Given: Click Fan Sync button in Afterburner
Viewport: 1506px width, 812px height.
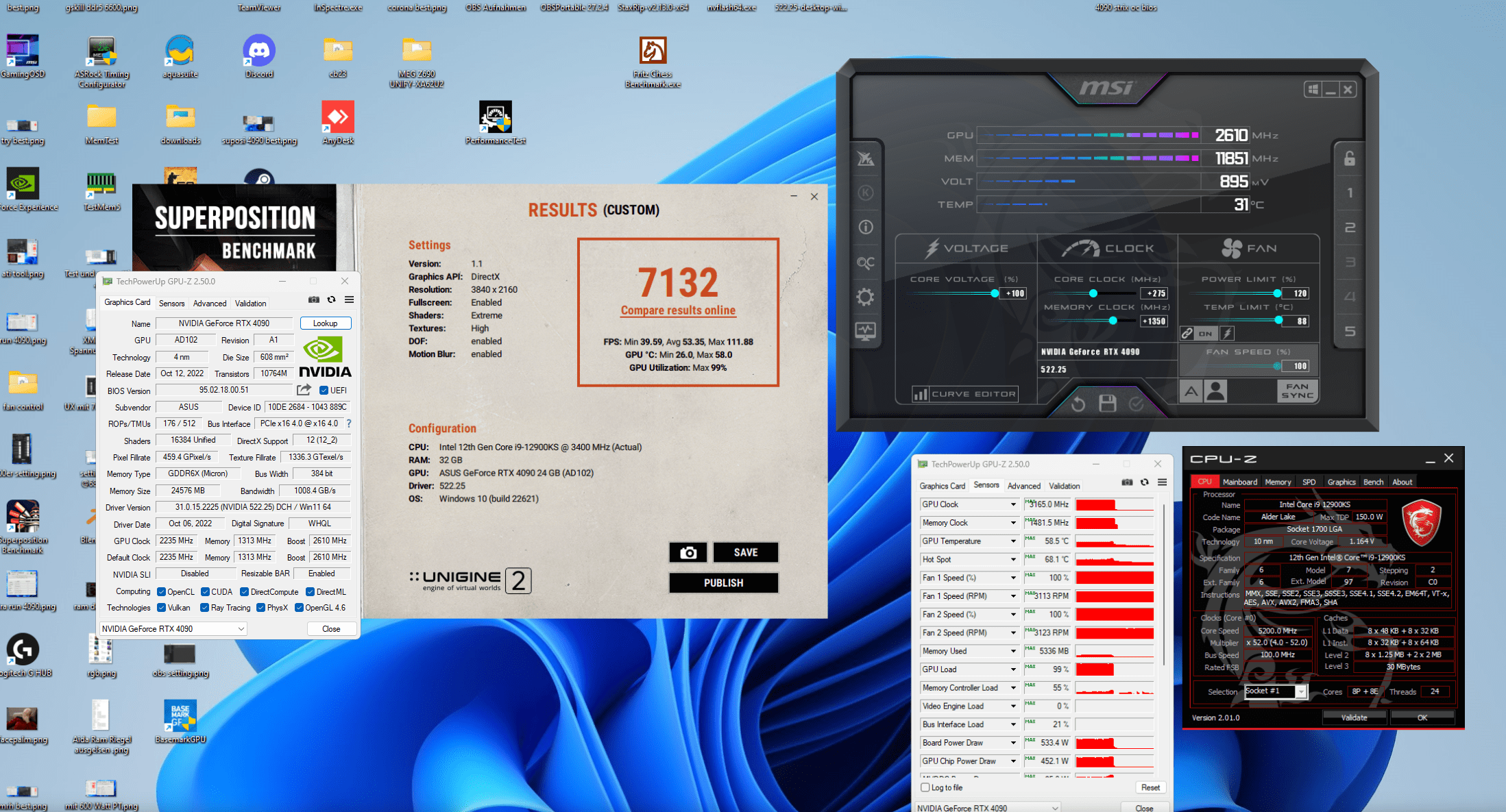Looking at the screenshot, I should [x=1298, y=391].
